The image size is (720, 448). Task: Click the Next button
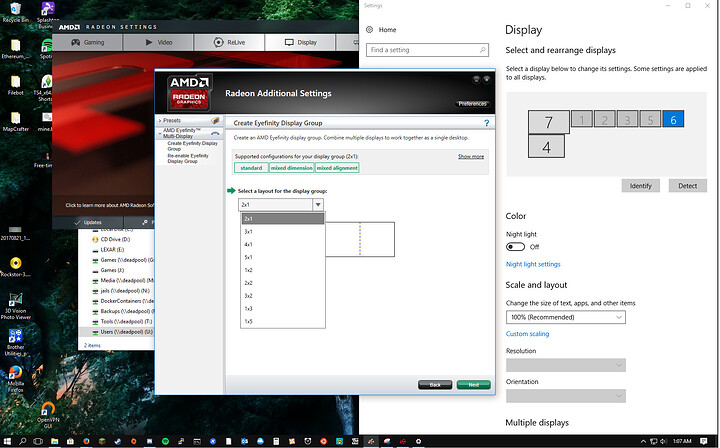point(473,385)
